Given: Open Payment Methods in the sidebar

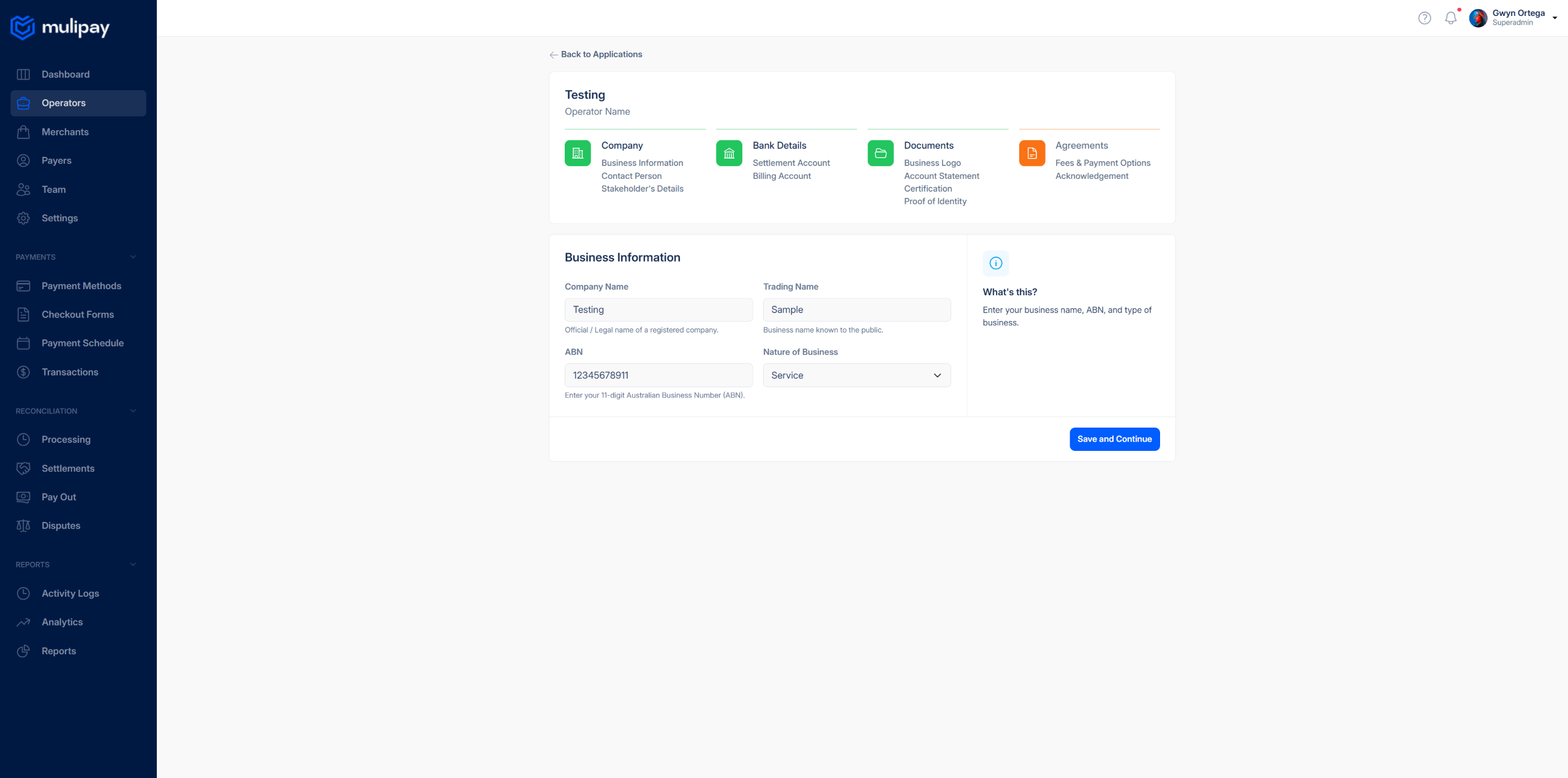Looking at the screenshot, I should (81, 286).
